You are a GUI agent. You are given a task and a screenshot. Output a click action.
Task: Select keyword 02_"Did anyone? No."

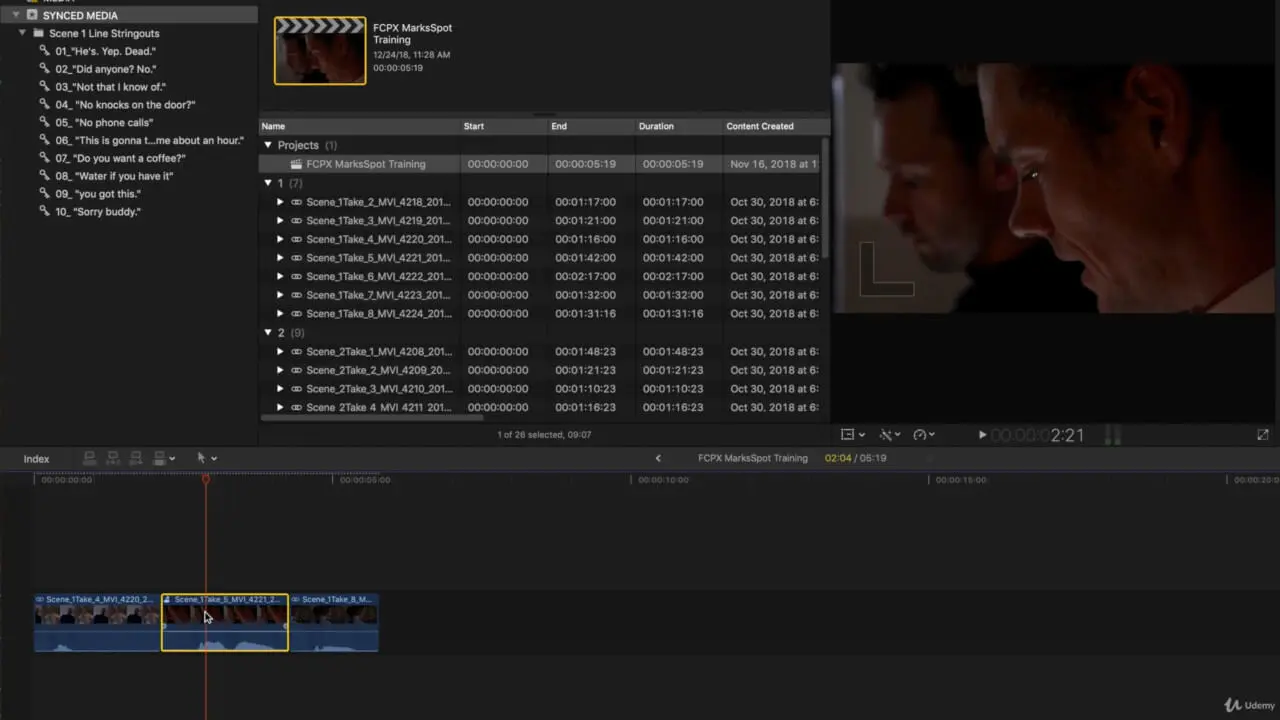click(x=105, y=69)
